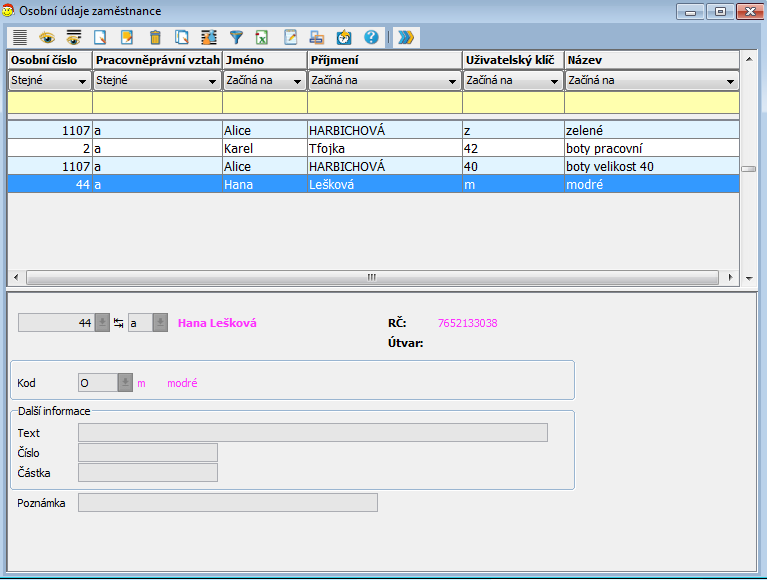Click the horizontal scrollbar of the table
The width and height of the screenshot is (767, 580).
[x=370, y=277]
